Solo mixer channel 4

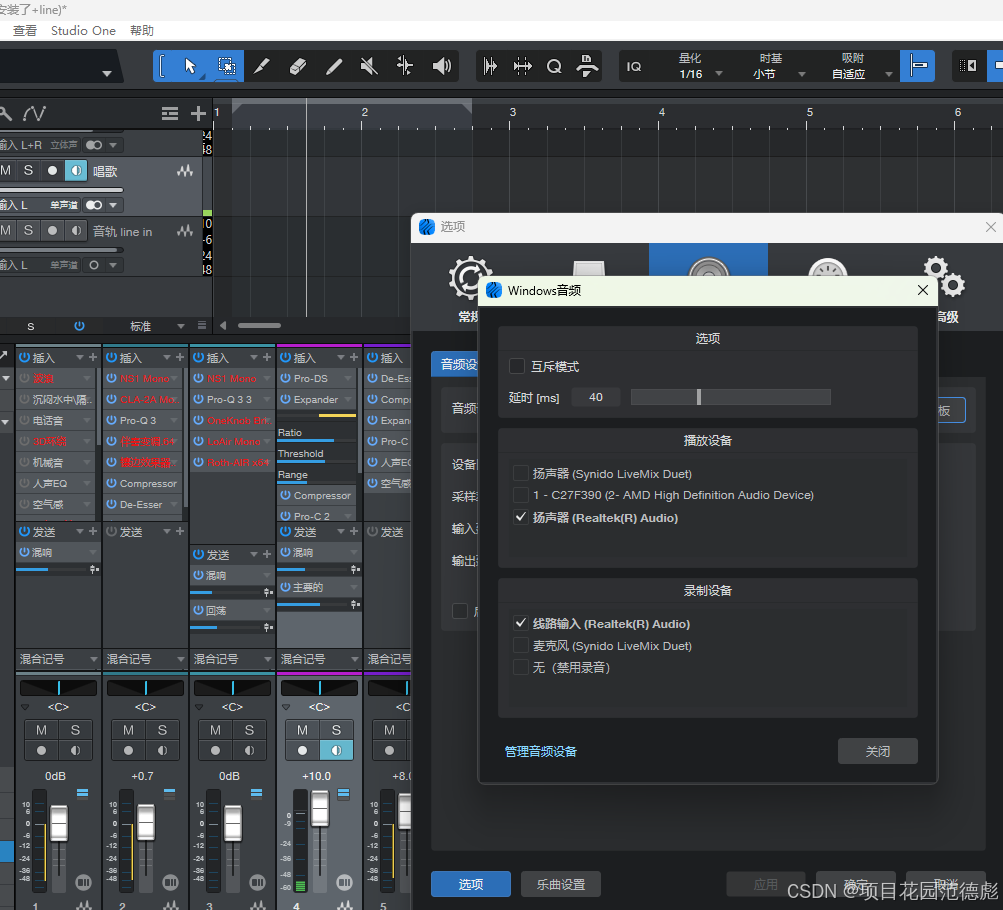click(x=336, y=730)
